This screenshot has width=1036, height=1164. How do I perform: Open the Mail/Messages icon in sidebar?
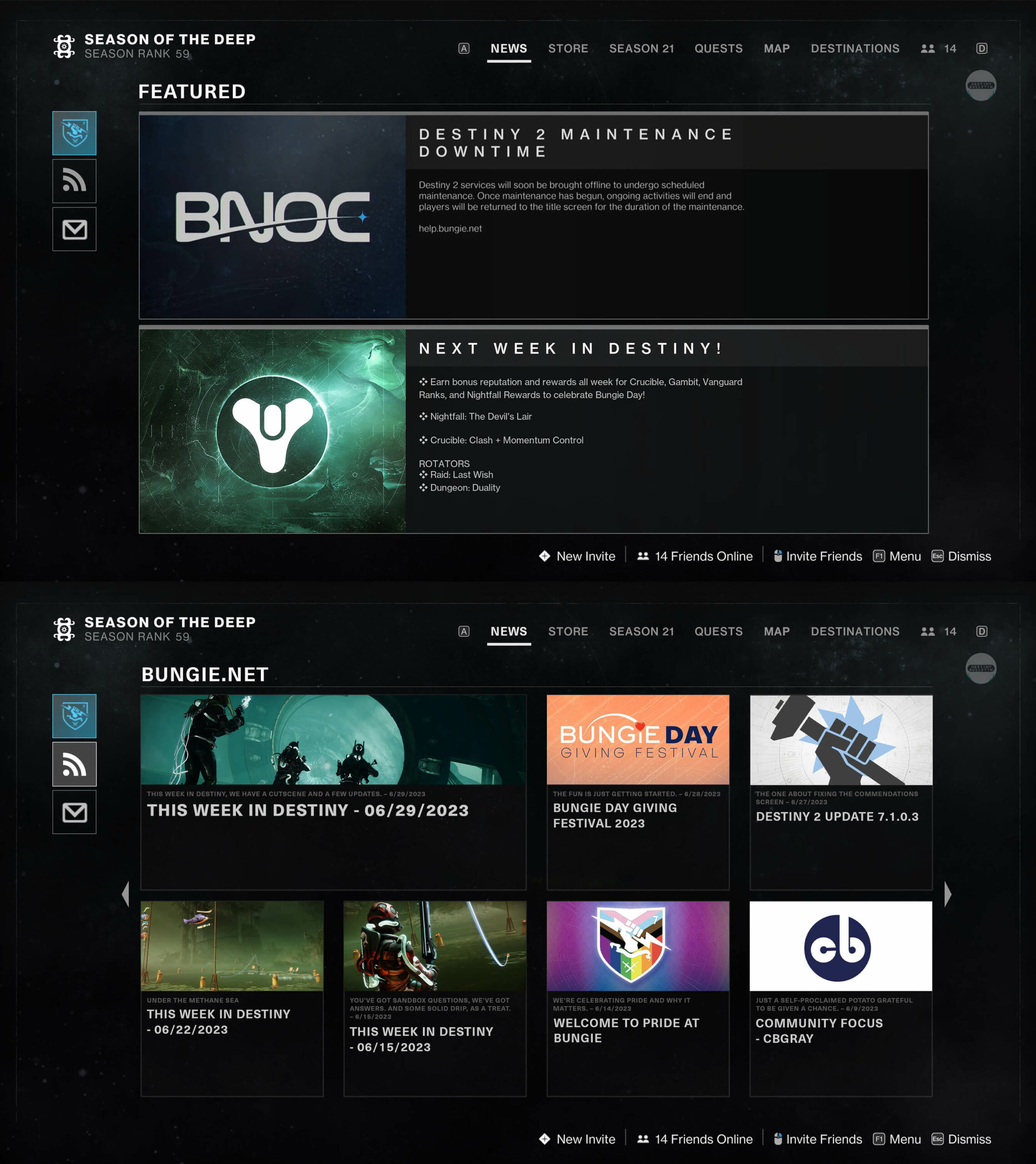point(74,229)
